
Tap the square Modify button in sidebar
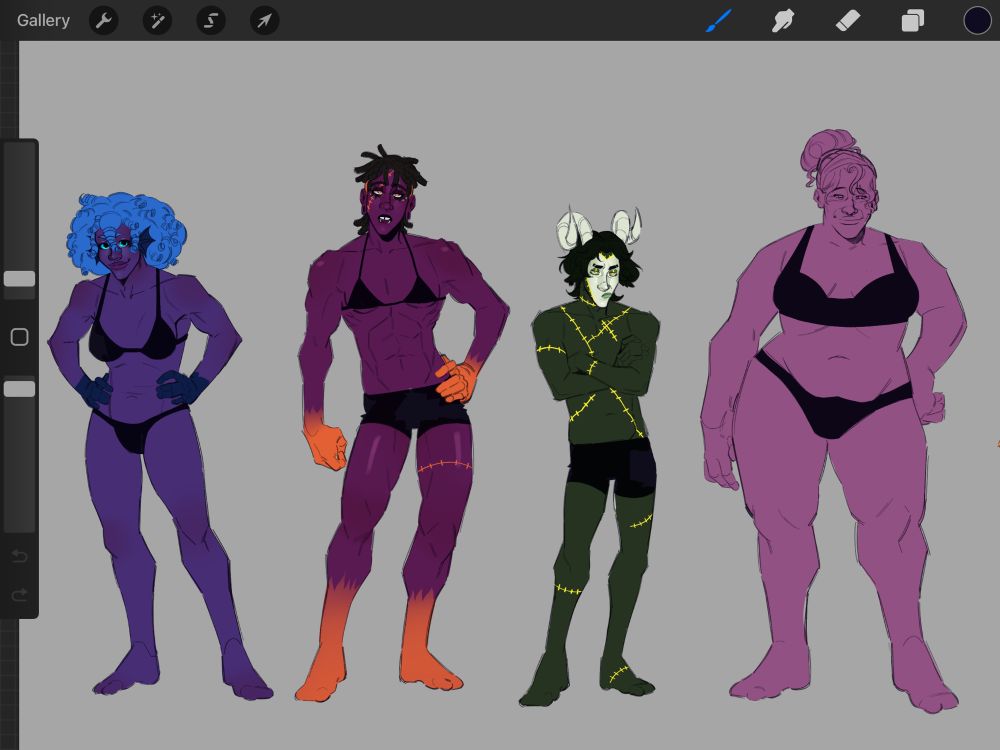coord(20,337)
